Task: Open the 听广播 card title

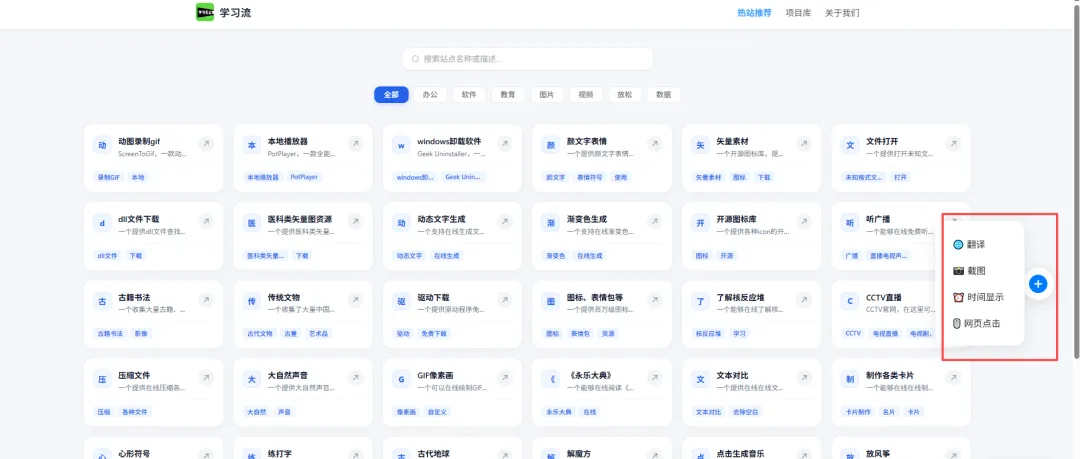Action: 877,219
